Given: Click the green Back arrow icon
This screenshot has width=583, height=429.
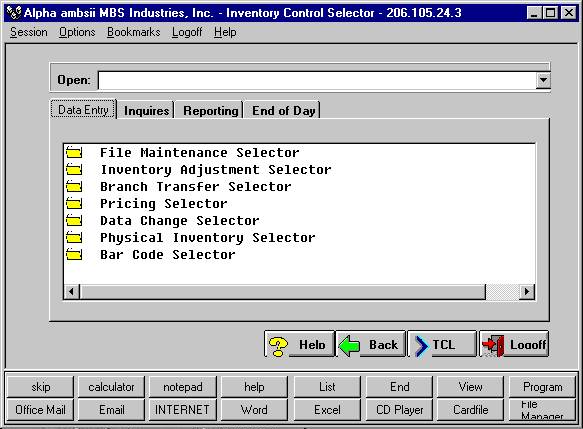Looking at the screenshot, I should click(349, 346).
